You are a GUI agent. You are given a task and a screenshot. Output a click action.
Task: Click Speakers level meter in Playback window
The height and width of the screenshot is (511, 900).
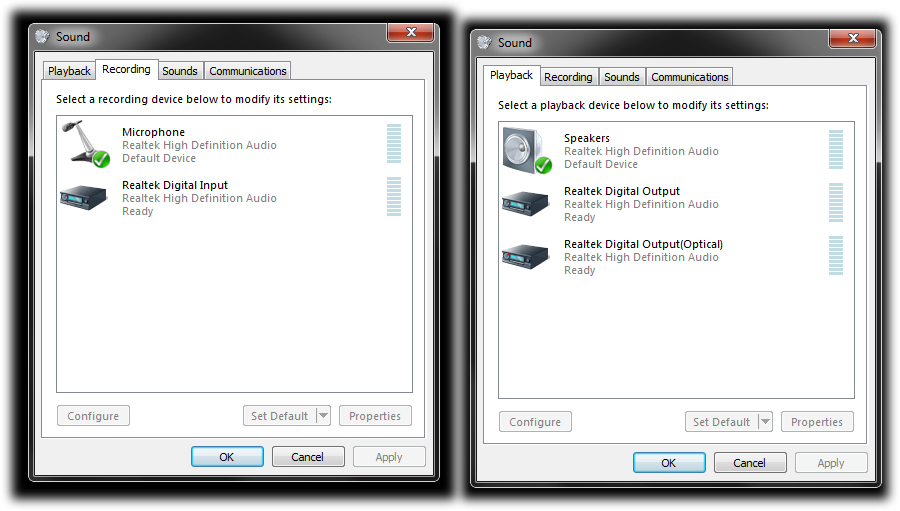836,149
